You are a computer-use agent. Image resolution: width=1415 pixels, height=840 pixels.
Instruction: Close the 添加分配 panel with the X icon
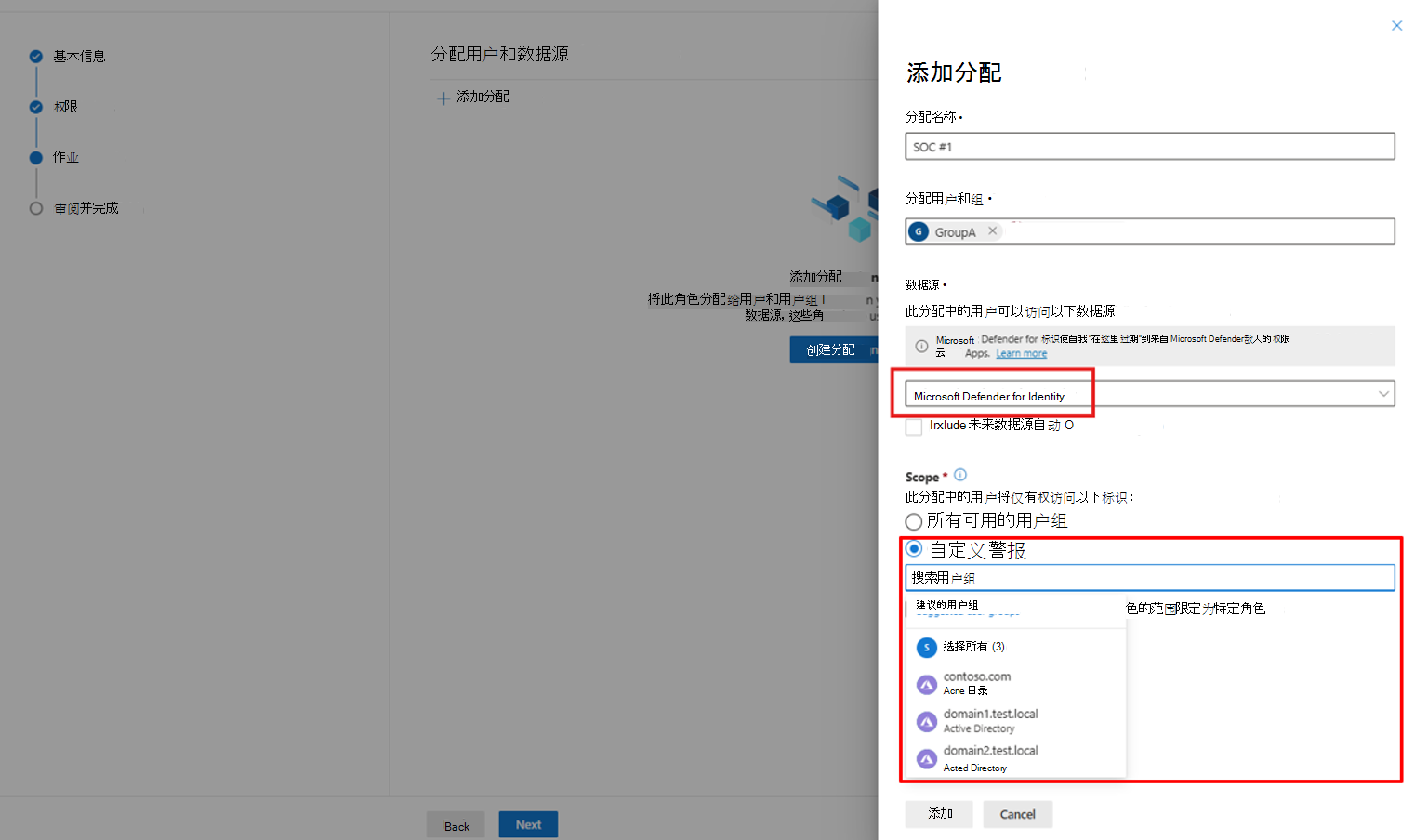coord(1396,26)
